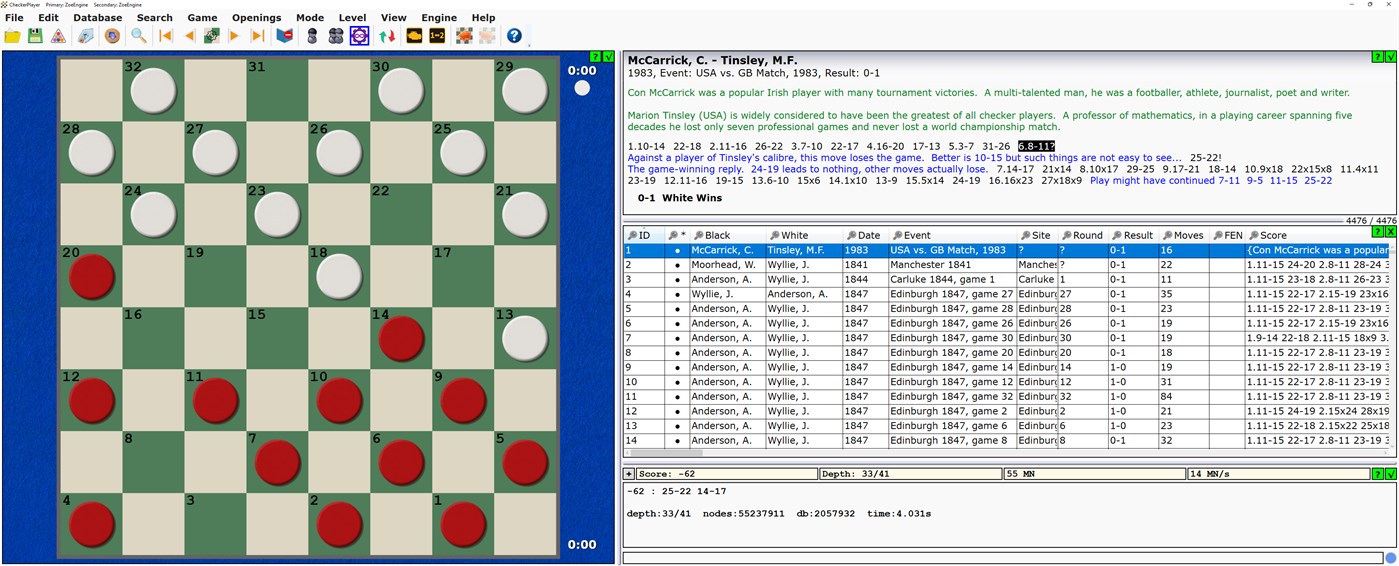
Task: Filter by Result column search icon
Action: pyautogui.click(x=1116, y=236)
